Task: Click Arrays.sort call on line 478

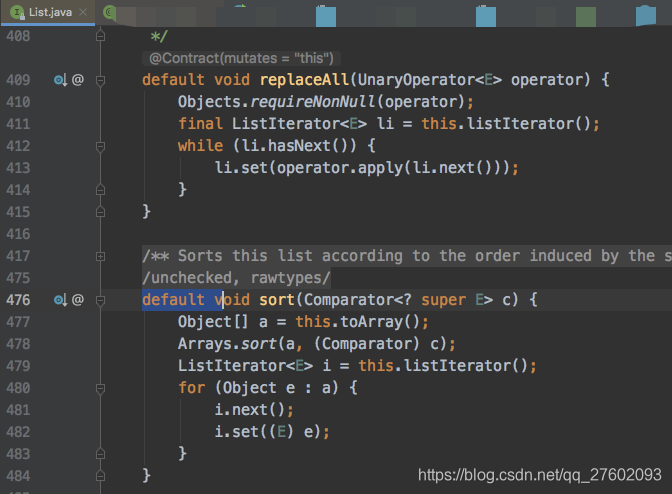Action: click(x=228, y=344)
